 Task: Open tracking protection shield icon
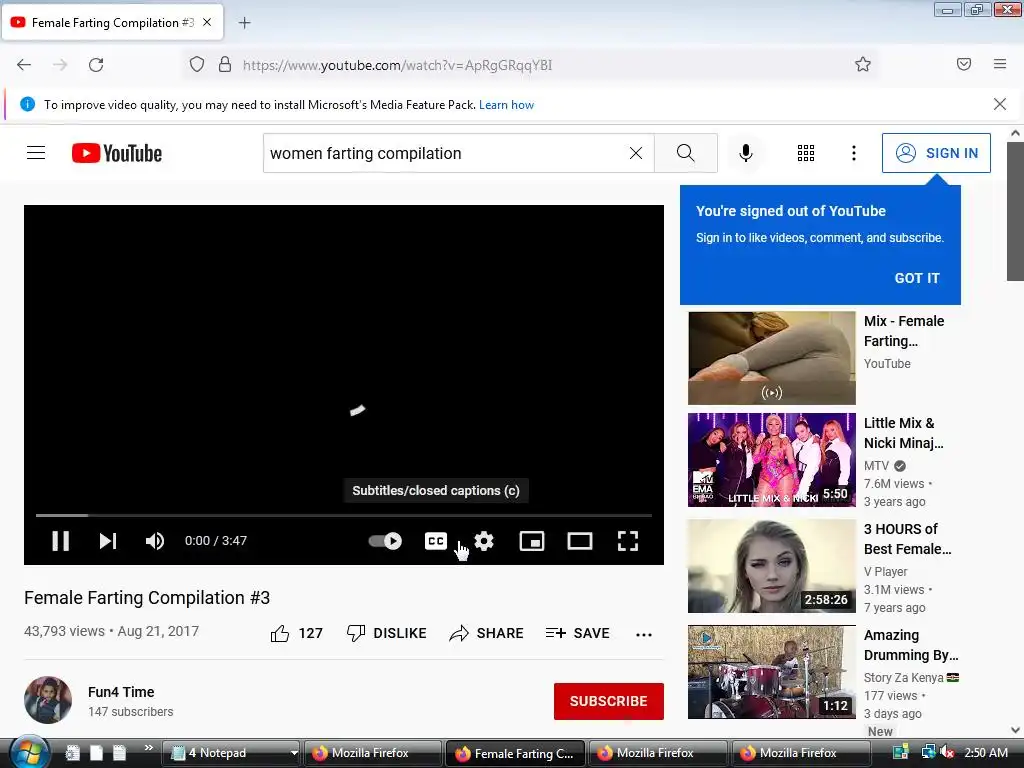(x=197, y=65)
